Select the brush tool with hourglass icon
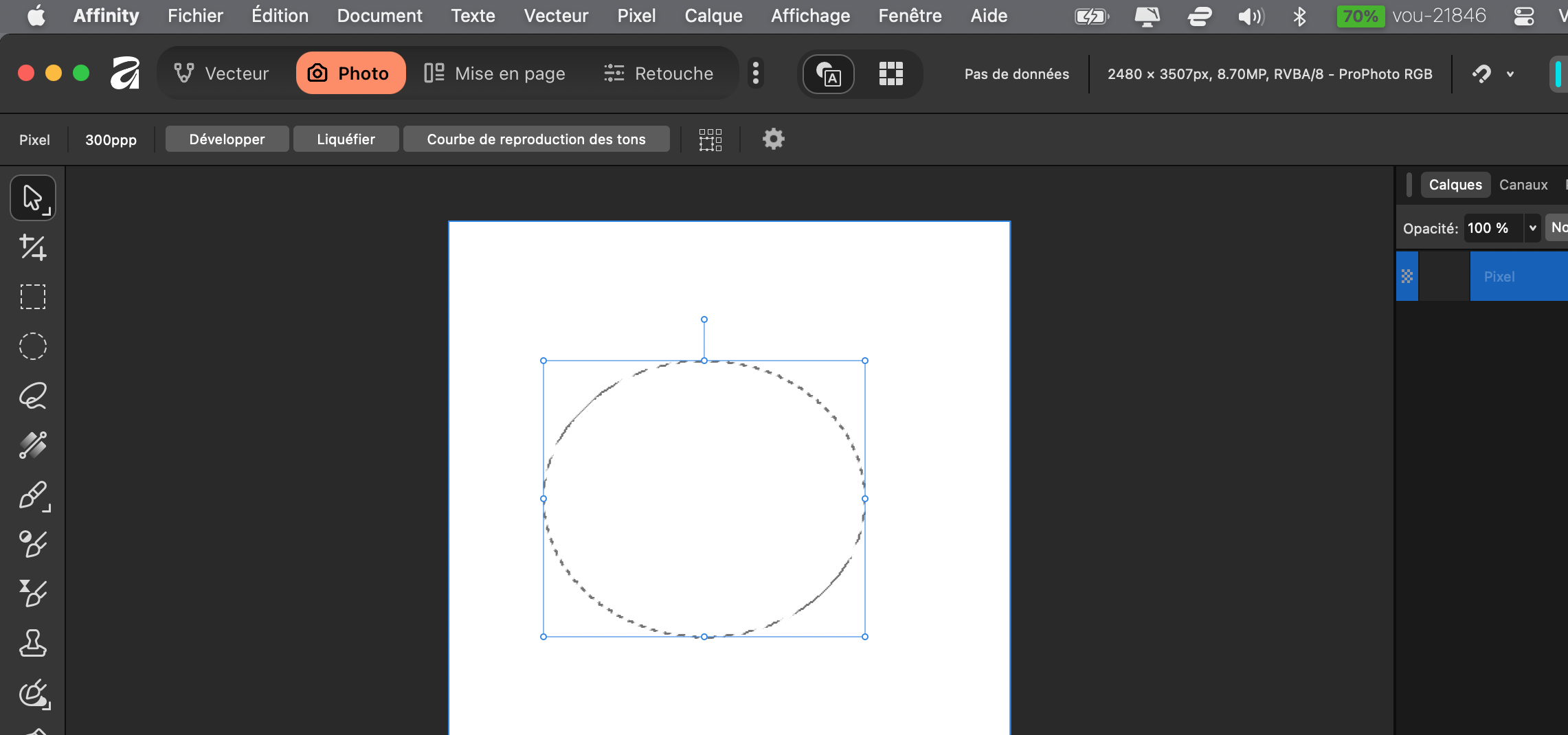Screen dimensions: 1568x735 pos(32,593)
